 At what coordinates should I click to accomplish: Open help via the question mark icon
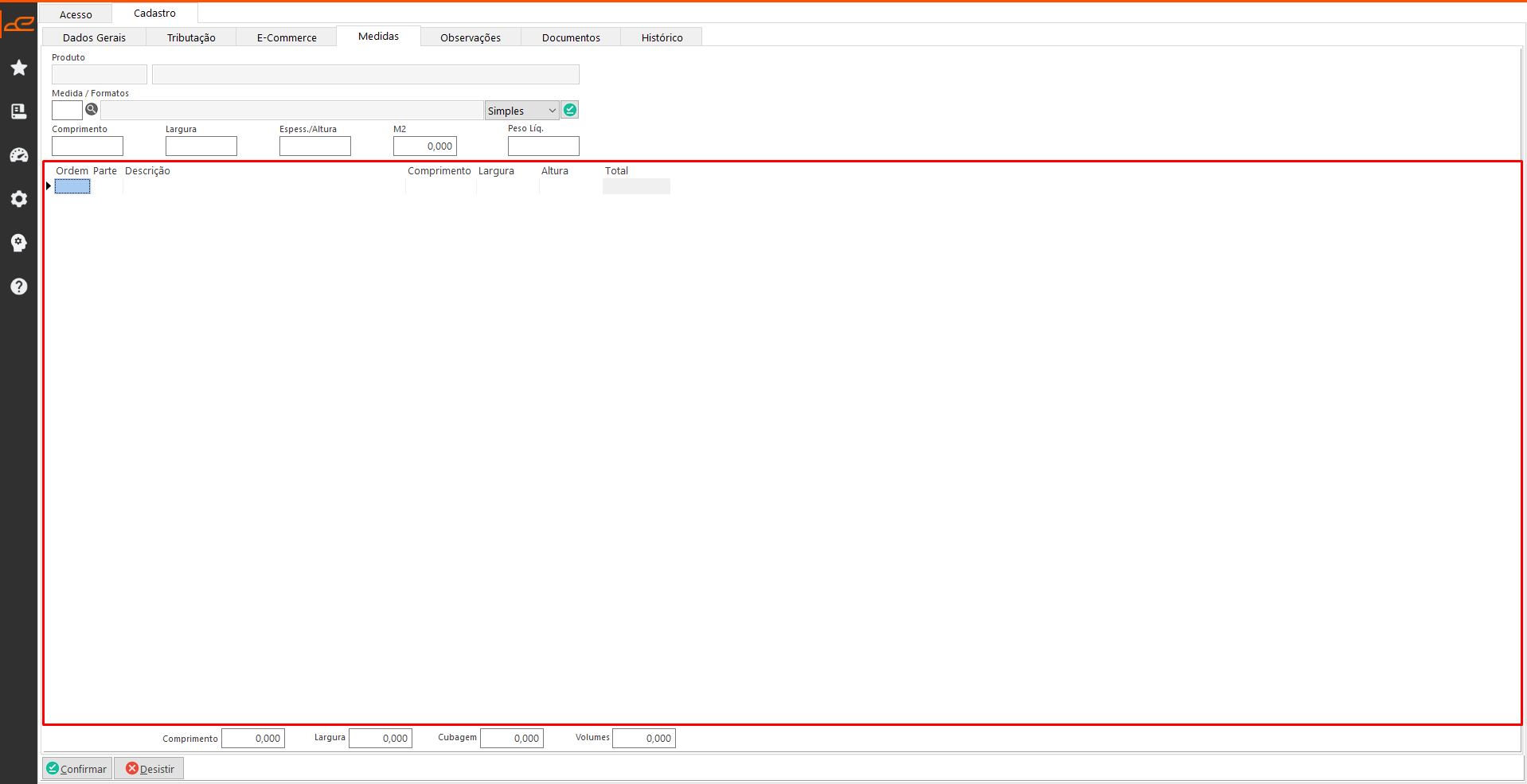point(19,287)
